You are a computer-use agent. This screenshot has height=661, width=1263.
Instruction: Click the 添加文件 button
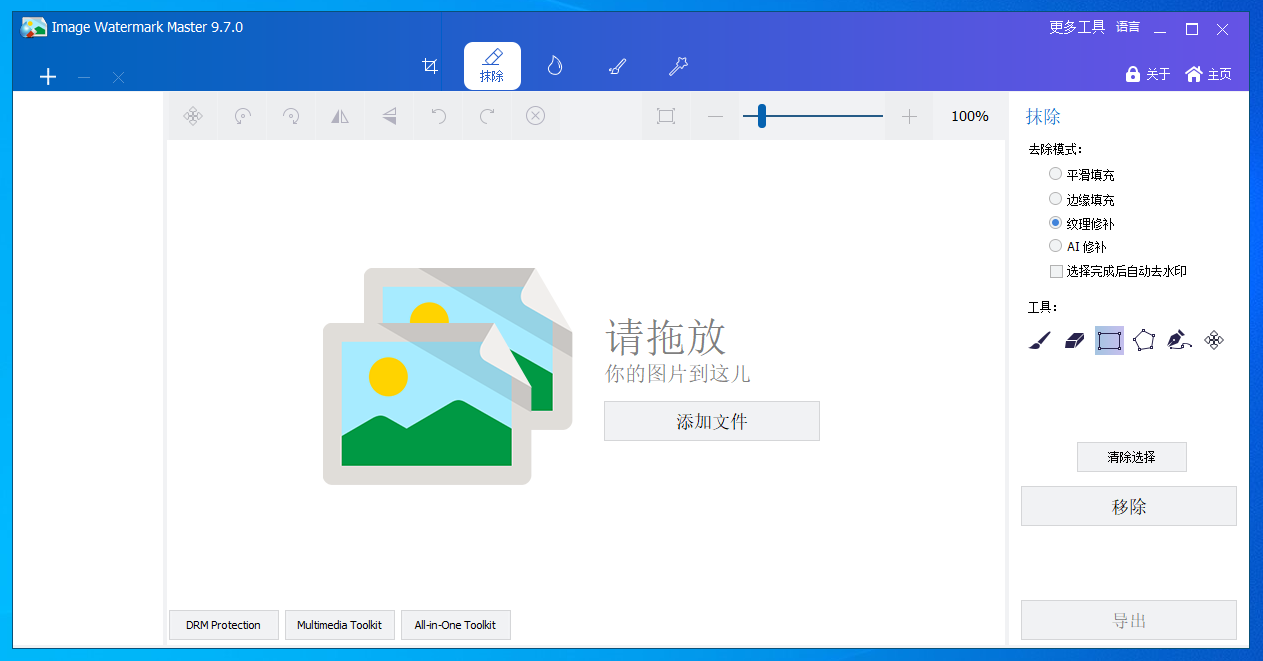[711, 421]
